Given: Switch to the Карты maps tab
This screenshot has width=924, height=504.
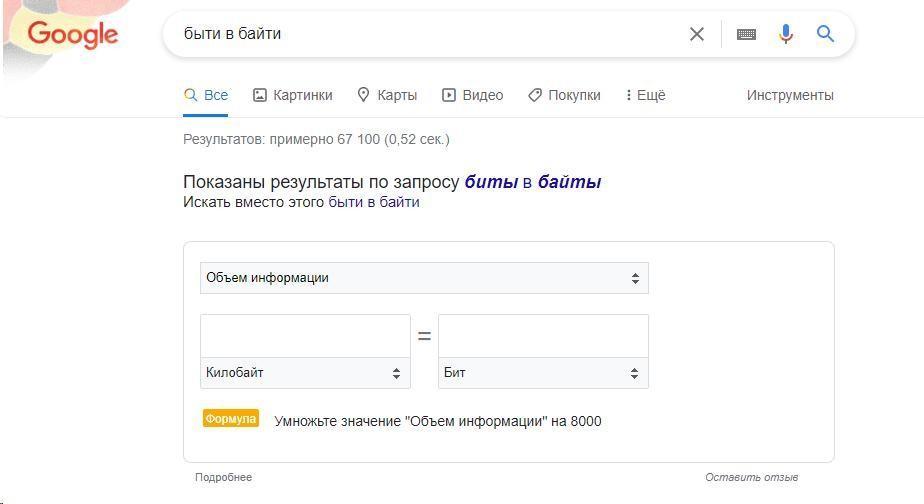Looking at the screenshot, I should pos(387,95).
